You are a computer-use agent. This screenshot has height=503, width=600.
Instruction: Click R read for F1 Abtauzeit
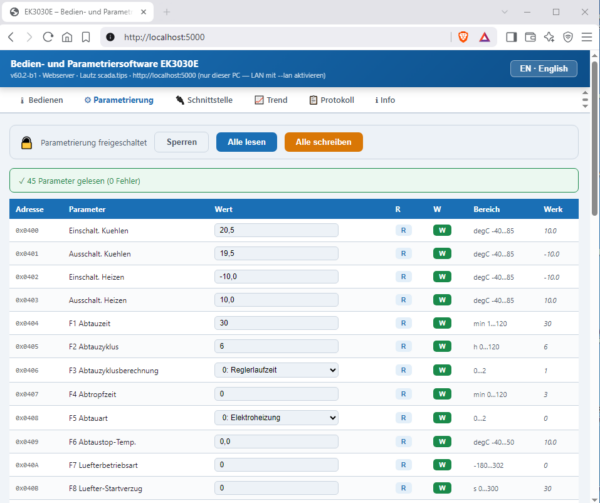point(403,323)
